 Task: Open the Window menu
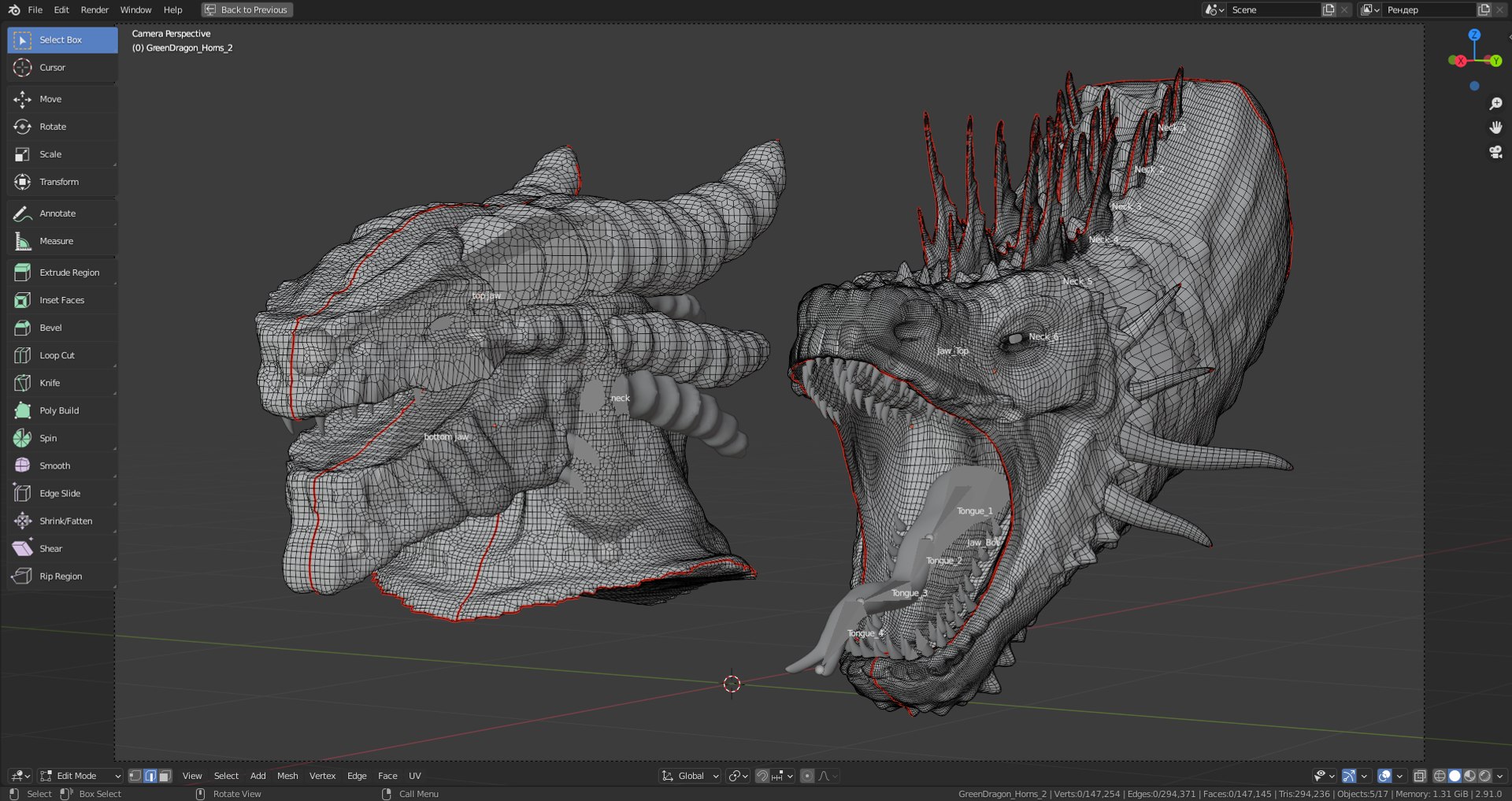click(x=135, y=9)
